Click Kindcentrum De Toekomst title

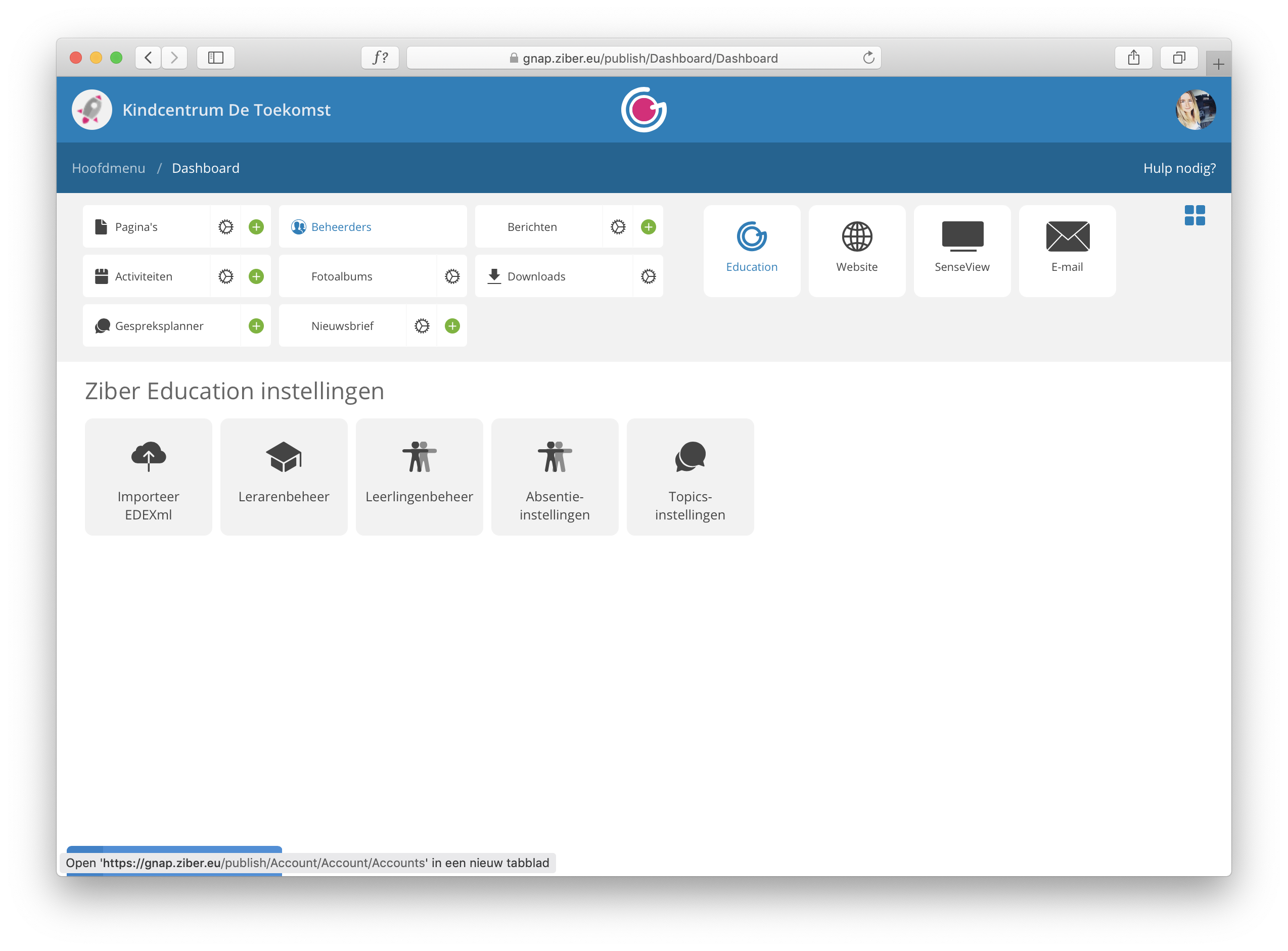pos(226,109)
